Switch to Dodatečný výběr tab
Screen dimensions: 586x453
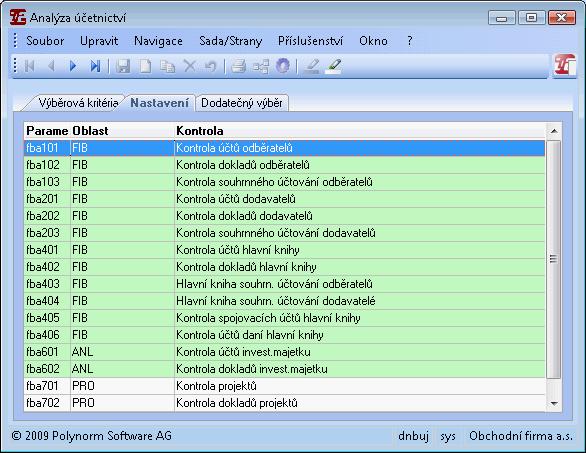coord(241,103)
